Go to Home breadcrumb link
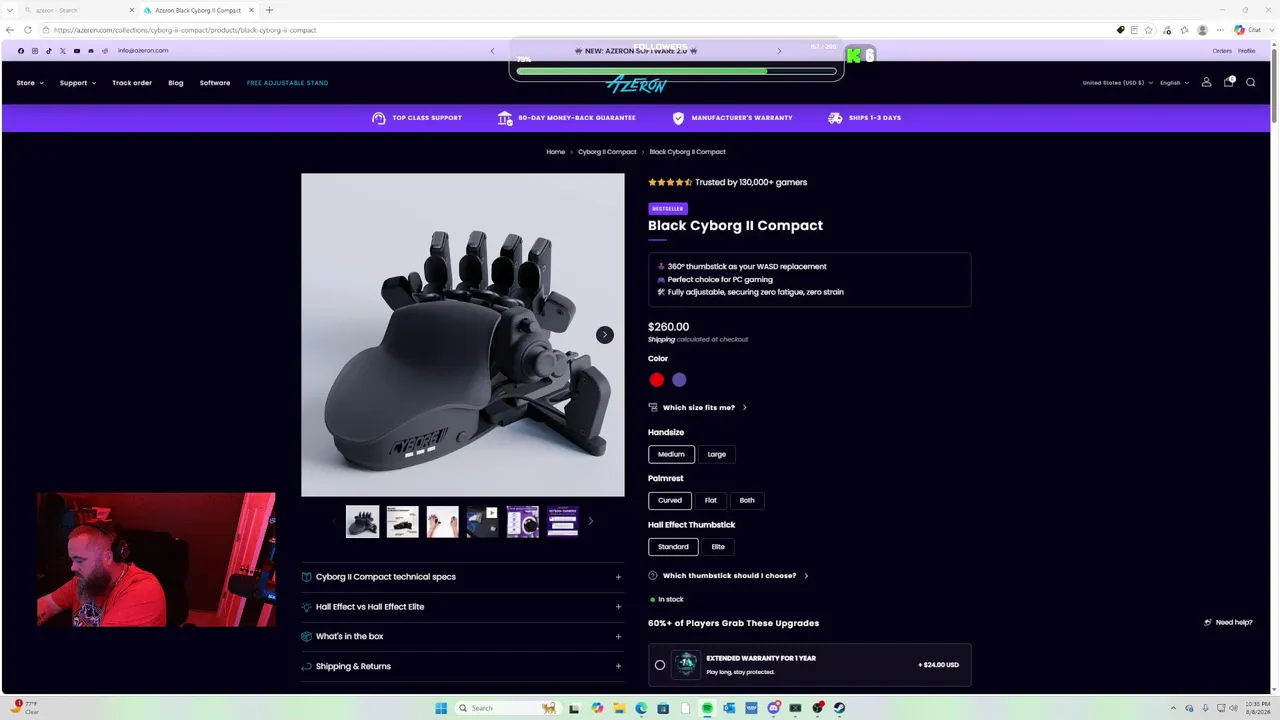1280x720 pixels. pyautogui.click(x=556, y=152)
